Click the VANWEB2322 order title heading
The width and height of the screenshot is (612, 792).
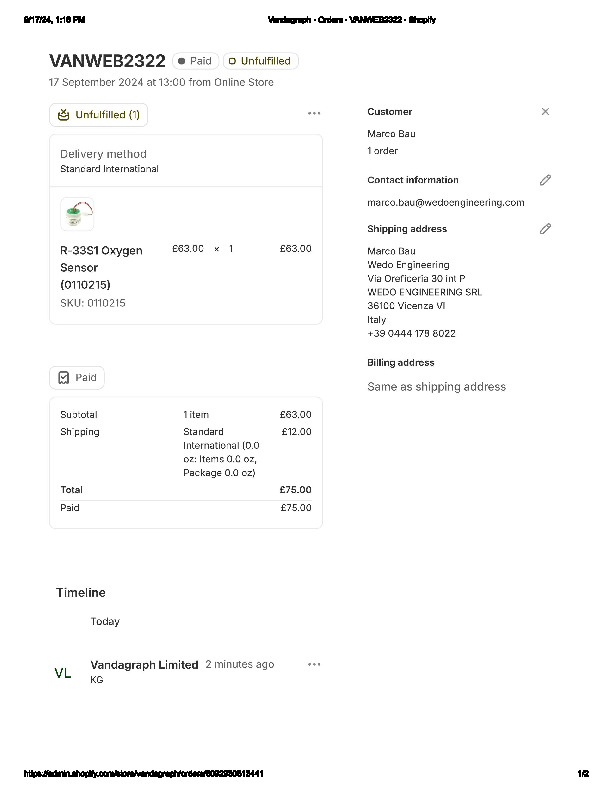107,61
